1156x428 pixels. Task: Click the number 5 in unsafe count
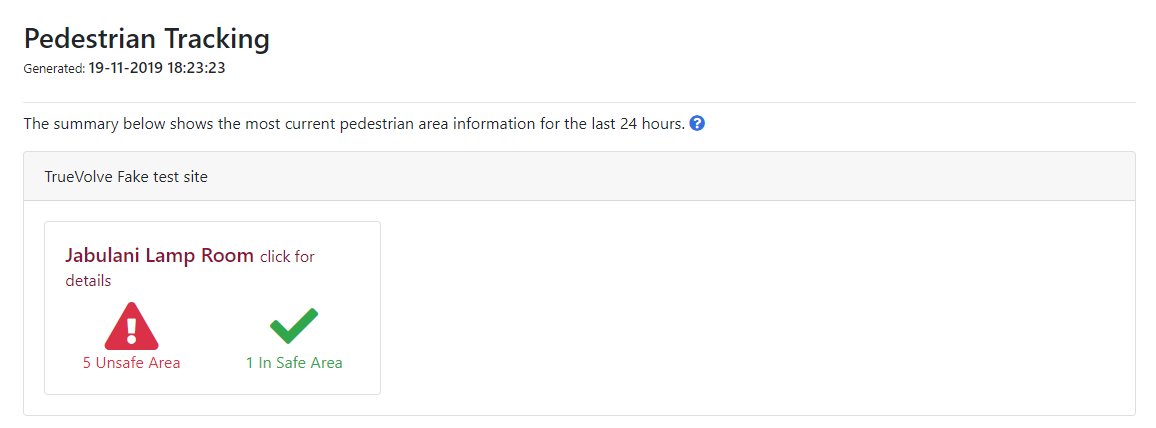87,362
